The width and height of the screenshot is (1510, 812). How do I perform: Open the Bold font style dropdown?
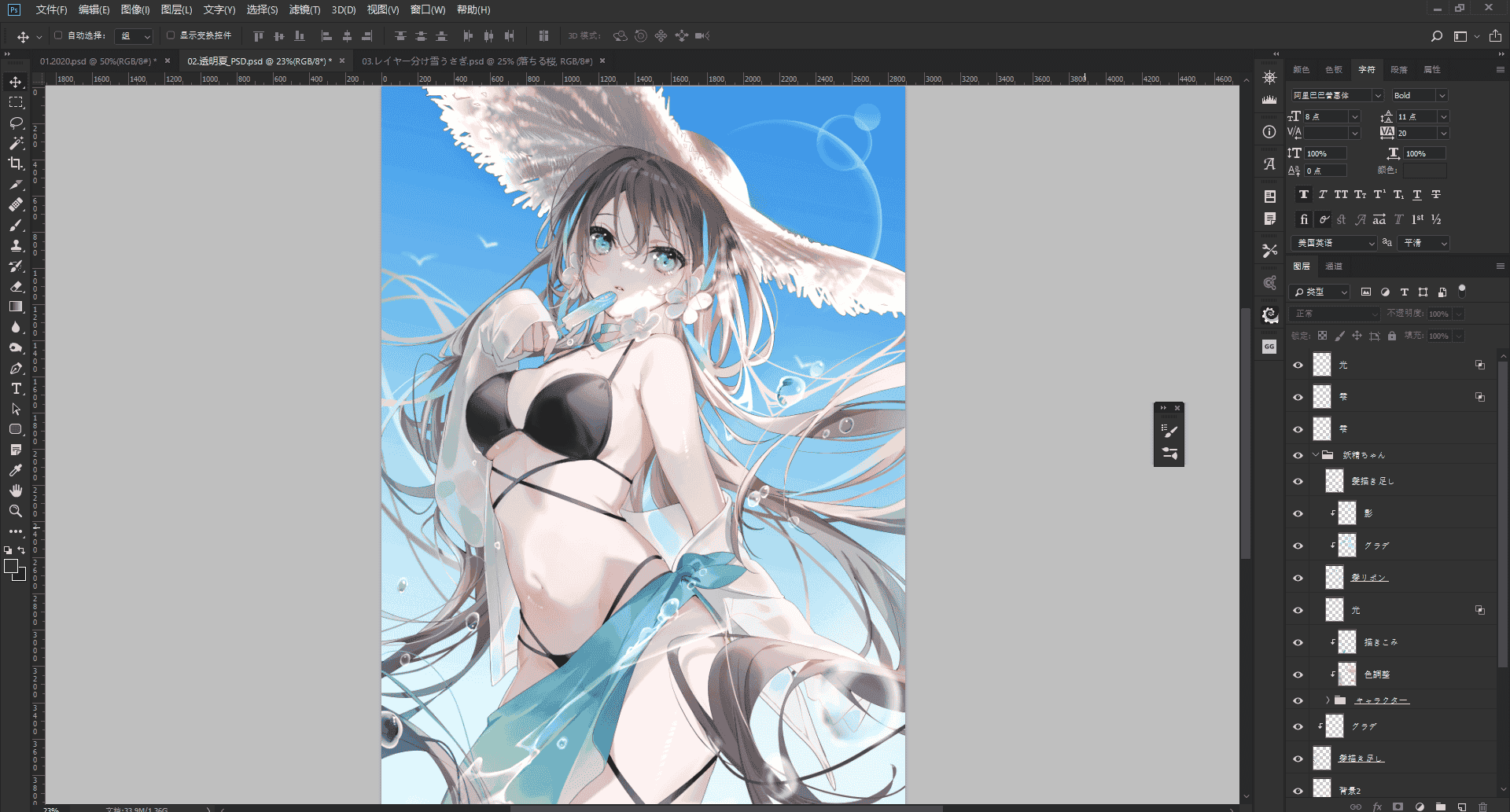(1442, 96)
